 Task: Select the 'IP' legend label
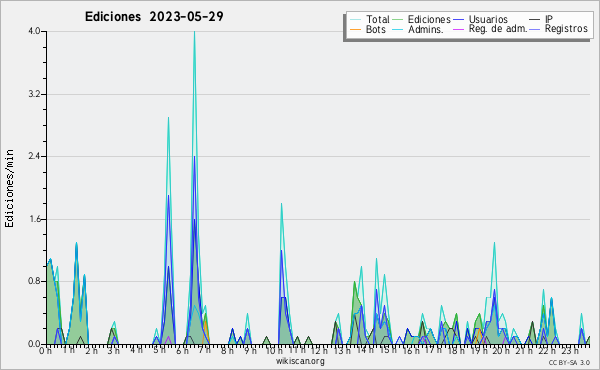(x=549, y=19)
